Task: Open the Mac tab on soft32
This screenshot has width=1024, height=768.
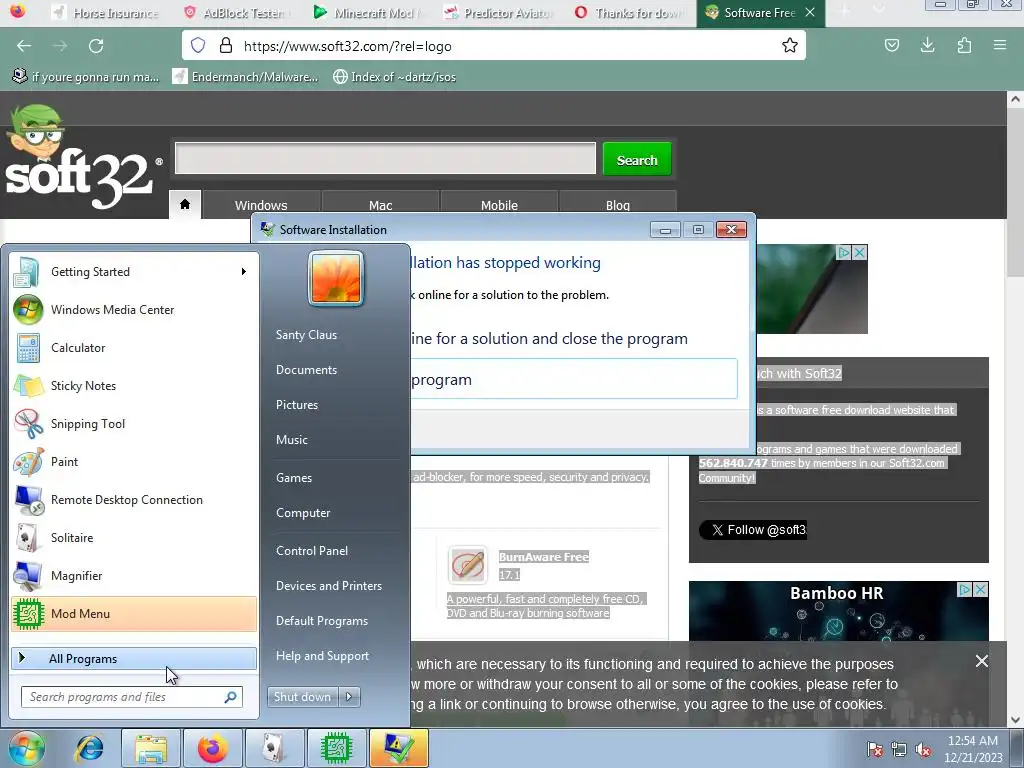Action: [380, 205]
